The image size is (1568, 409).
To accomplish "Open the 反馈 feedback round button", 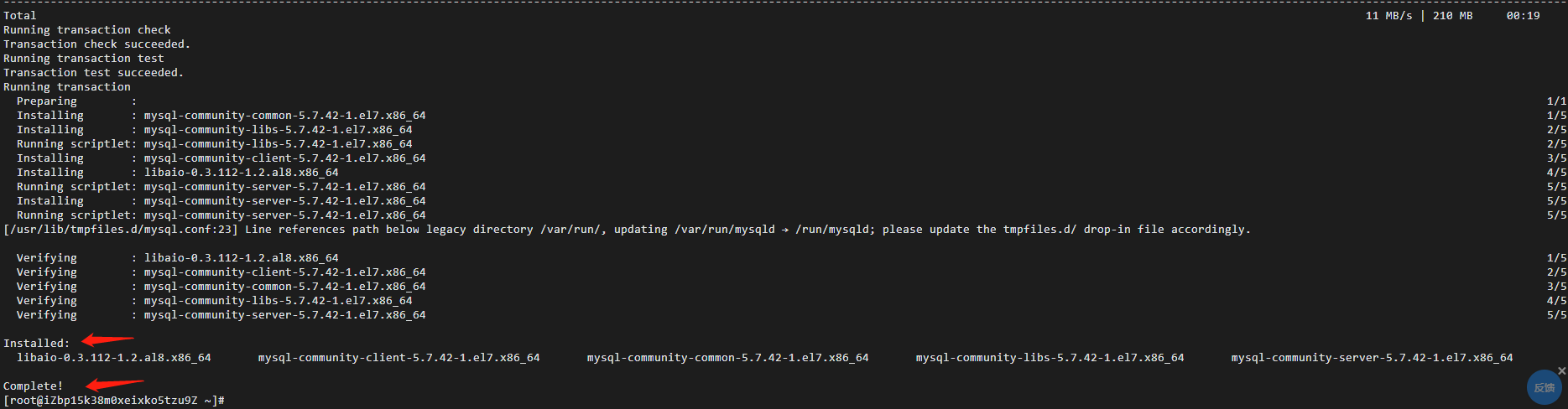I will click(1544, 387).
